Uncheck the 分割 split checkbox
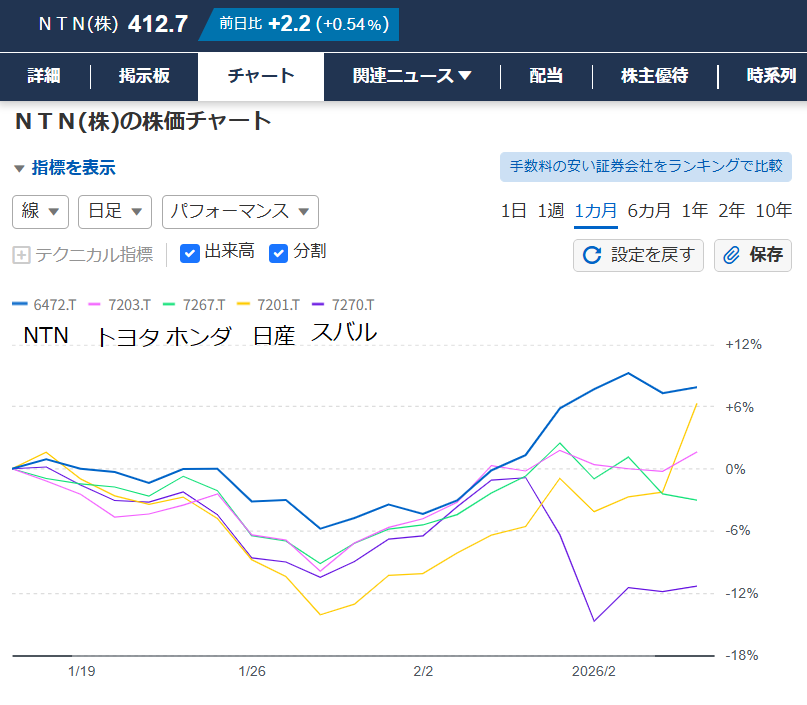This screenshot has height=705, width=807. coord(279,253)
